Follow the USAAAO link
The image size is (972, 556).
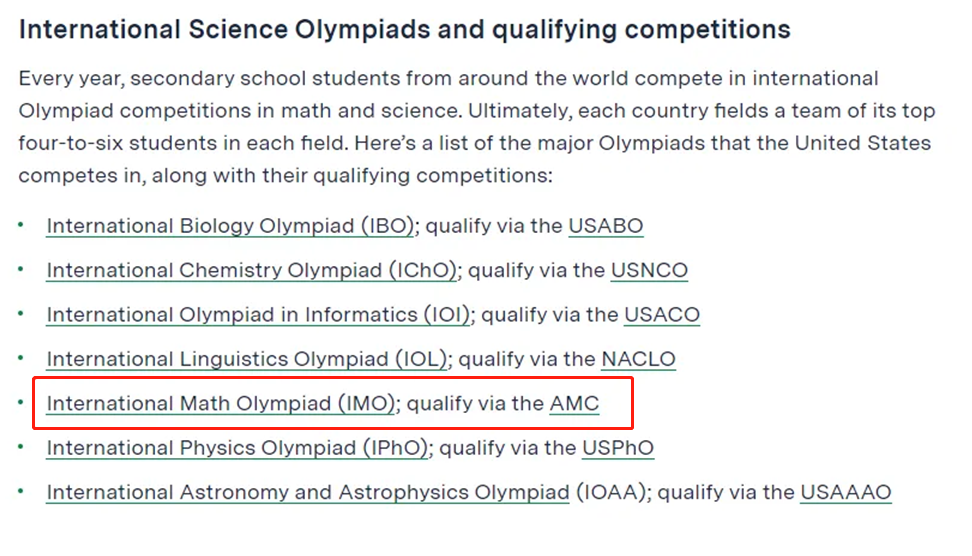(846, 492)
